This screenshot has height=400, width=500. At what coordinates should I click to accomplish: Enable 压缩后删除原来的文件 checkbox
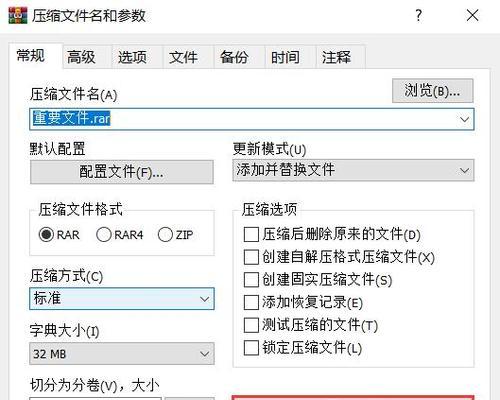point(251,234)
